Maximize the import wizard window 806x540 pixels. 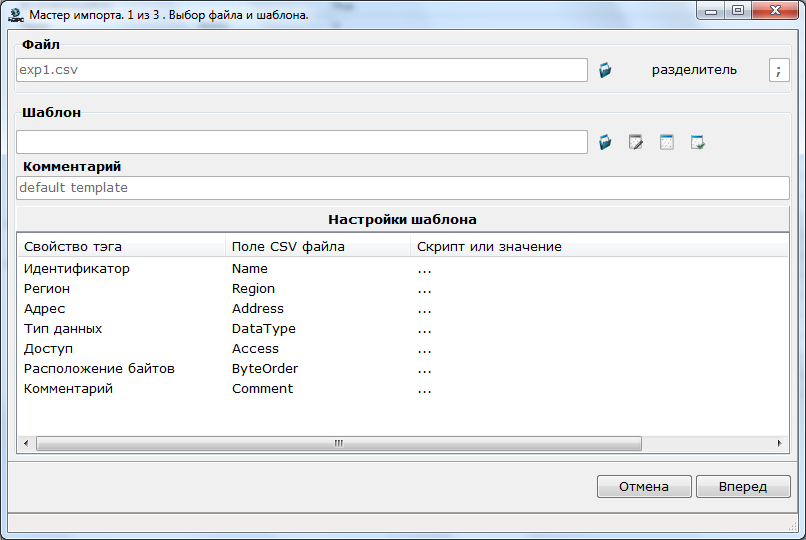(x=738, y=11)
